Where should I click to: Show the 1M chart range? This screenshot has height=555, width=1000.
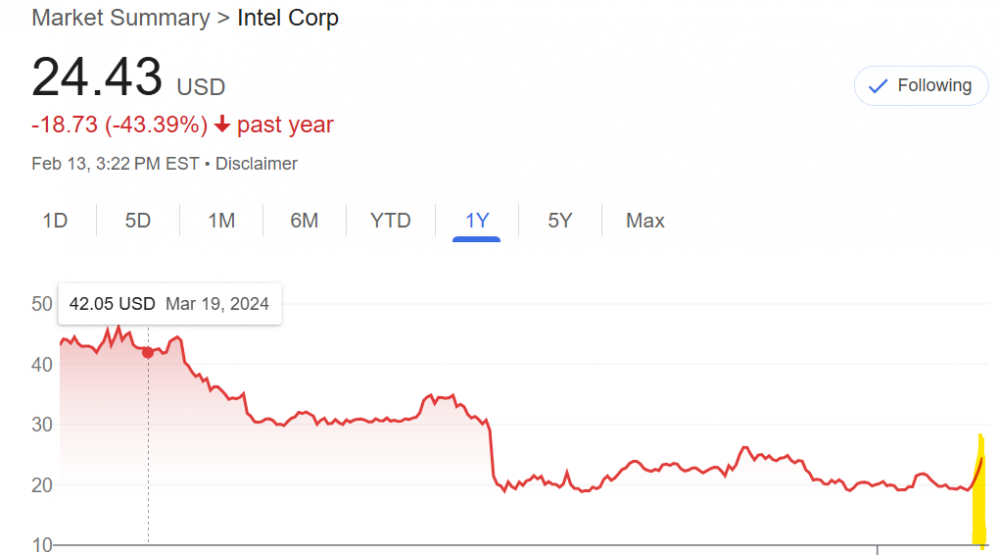pyautogui.click(x=221, y=220)
